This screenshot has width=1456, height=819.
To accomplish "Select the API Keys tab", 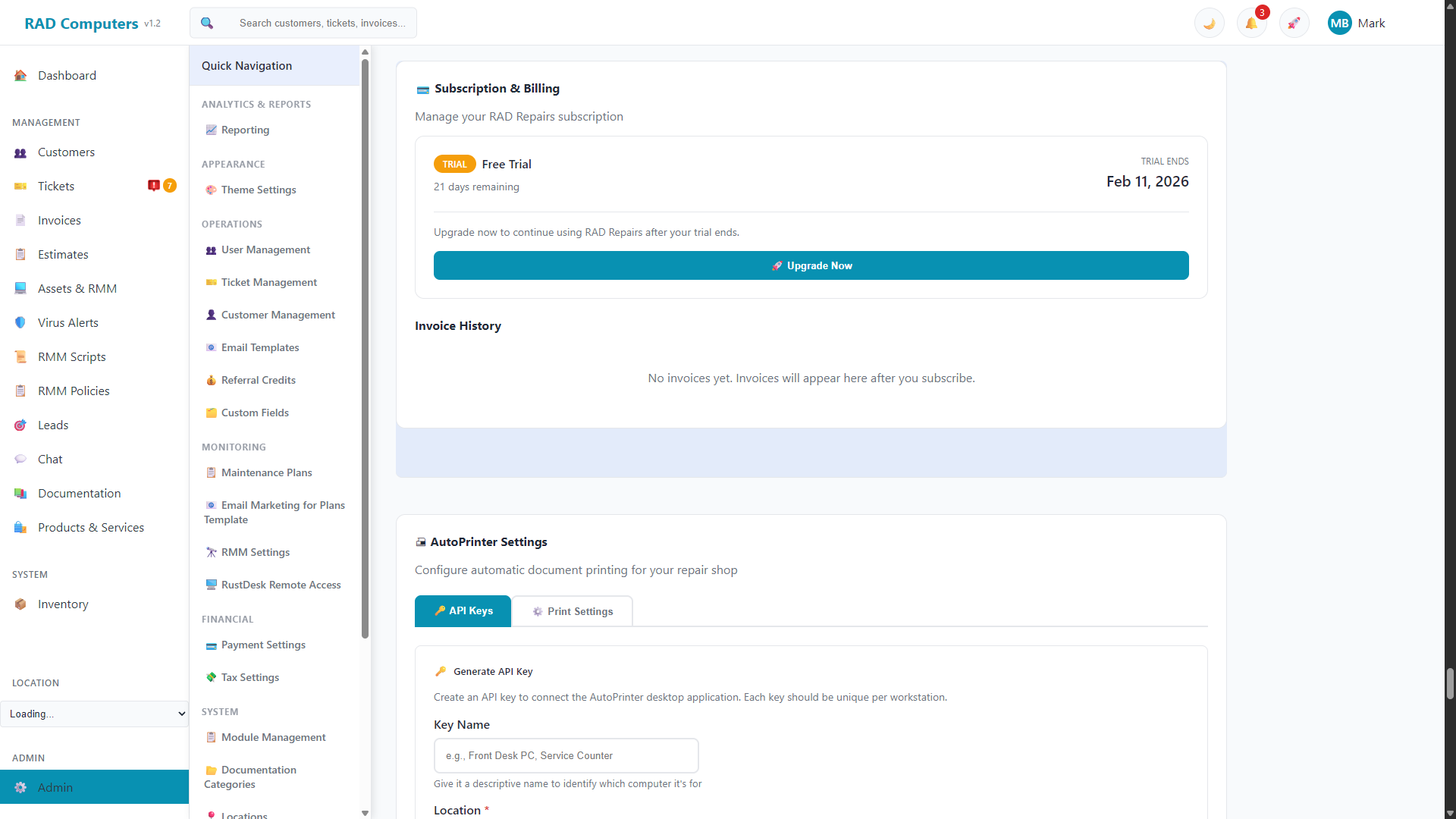I will click(463, 611).
